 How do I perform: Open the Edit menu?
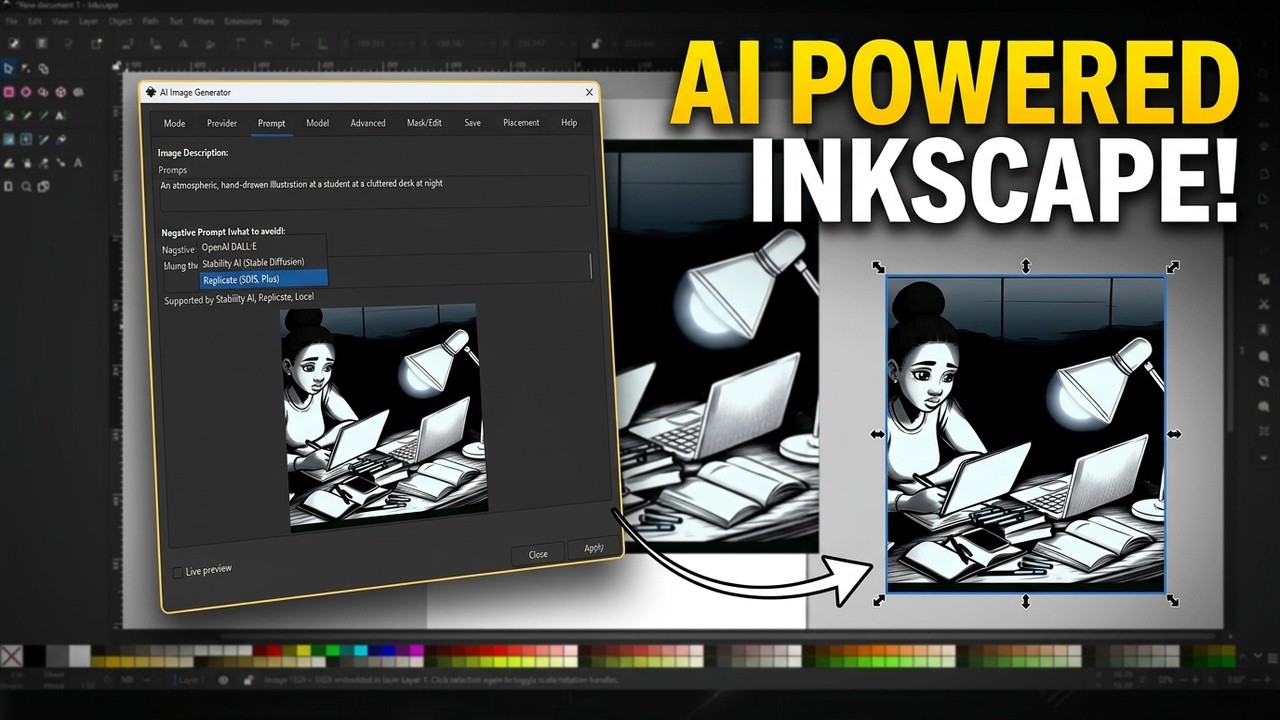click(x=35, y=20)
